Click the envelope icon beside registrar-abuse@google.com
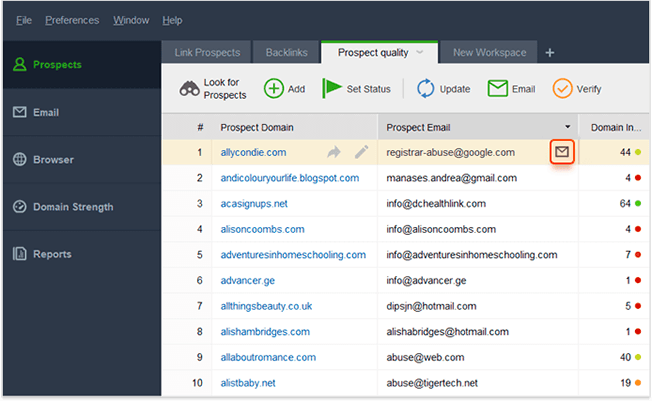 (x=562, y=151)
